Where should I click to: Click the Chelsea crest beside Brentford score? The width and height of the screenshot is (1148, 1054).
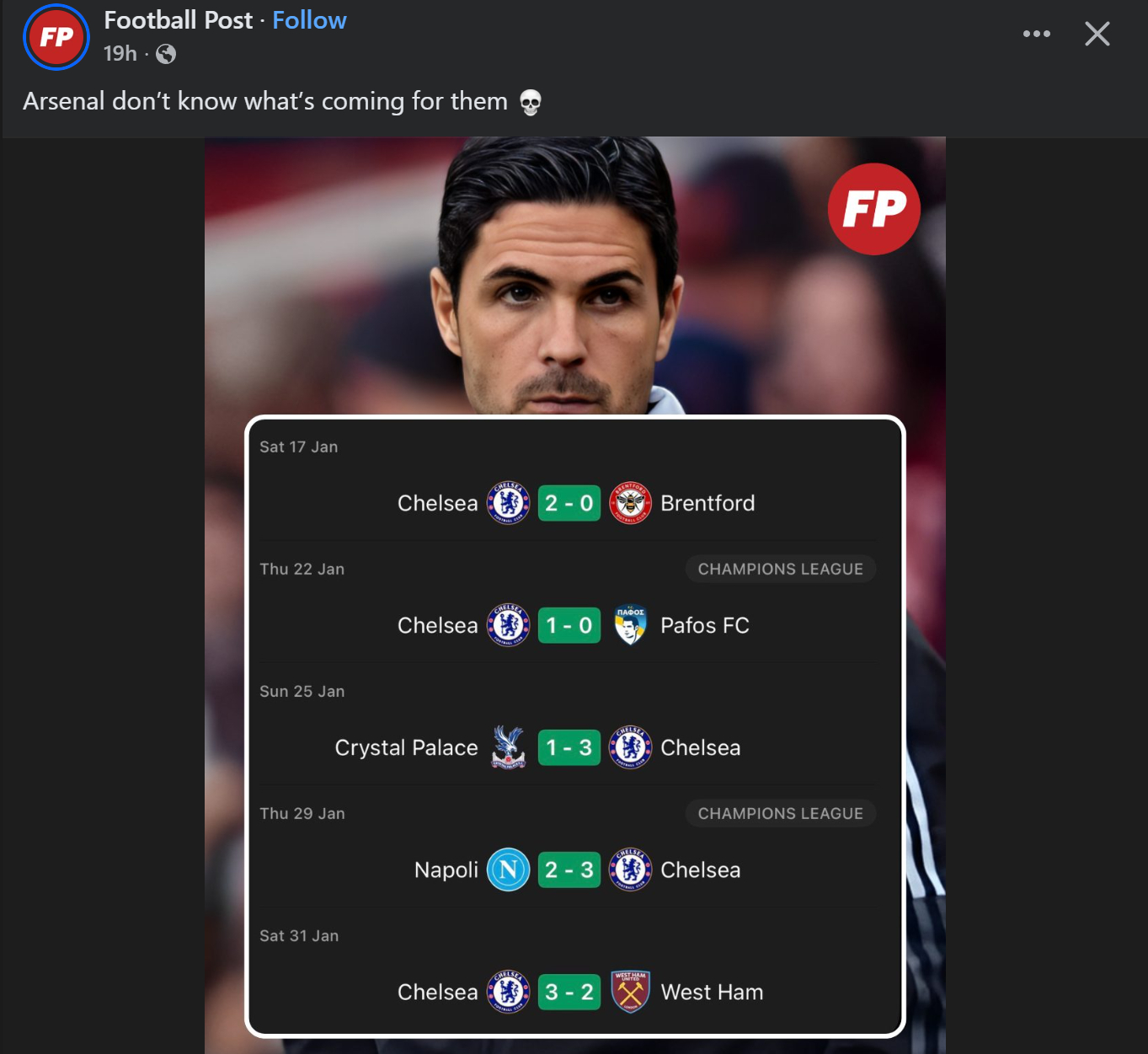509,503
